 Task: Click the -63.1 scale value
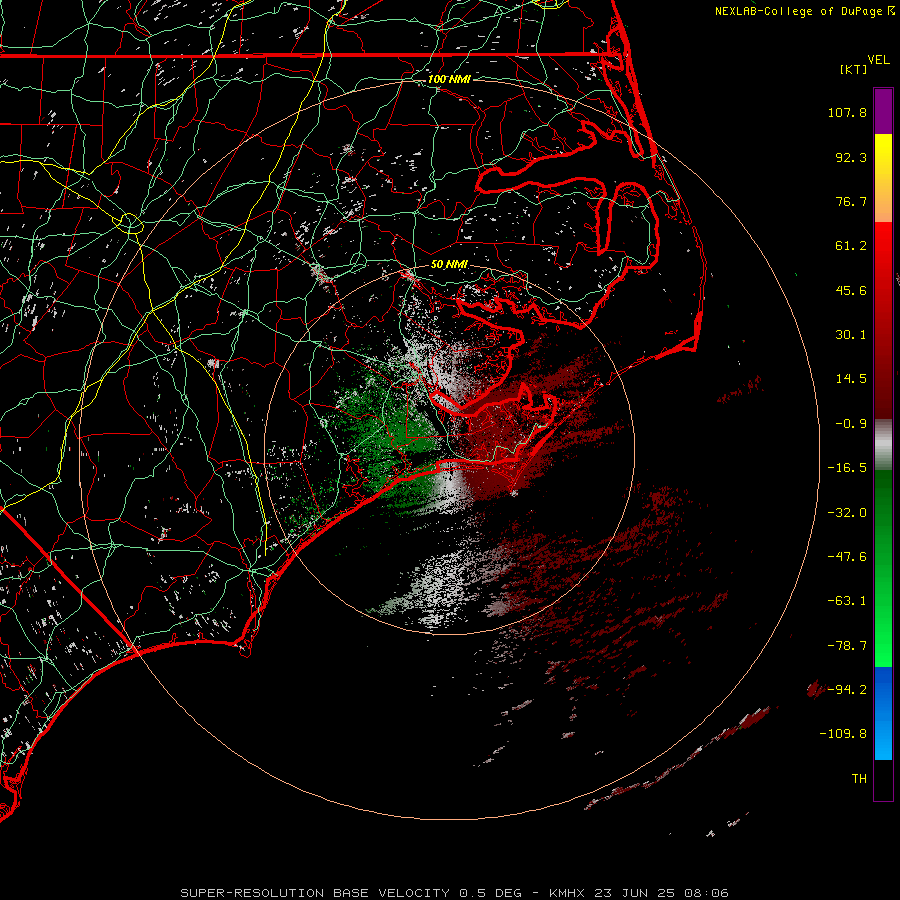click(847, 601)
